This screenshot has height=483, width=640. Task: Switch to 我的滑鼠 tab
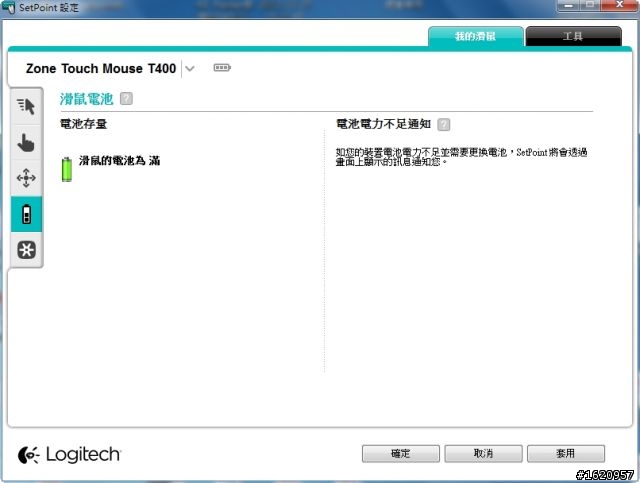click(476, 36)
